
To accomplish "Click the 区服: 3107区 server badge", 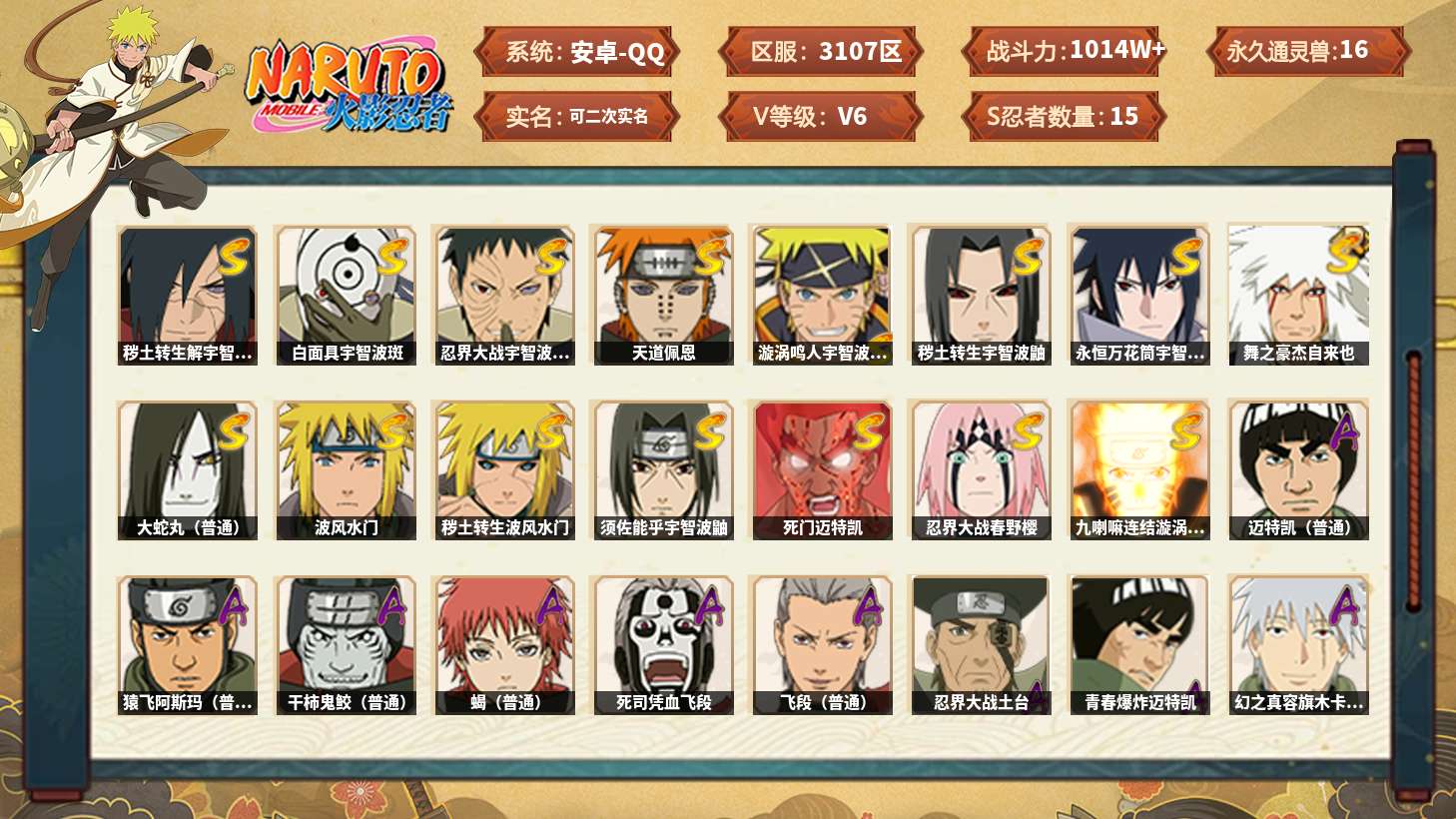I will coord(820,52).
